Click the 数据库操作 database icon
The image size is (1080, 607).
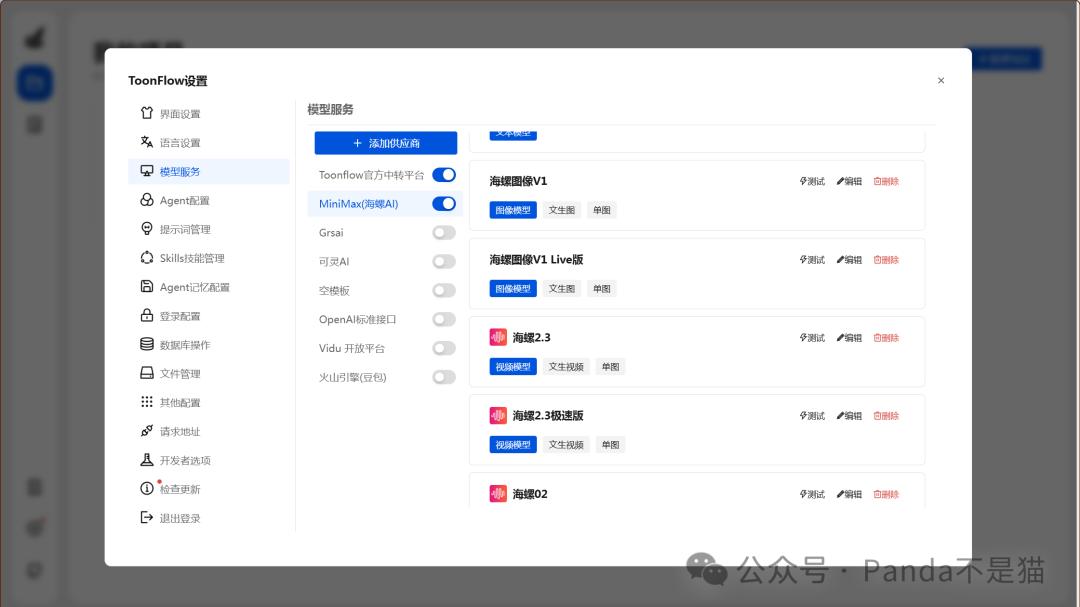coord(147,344)
